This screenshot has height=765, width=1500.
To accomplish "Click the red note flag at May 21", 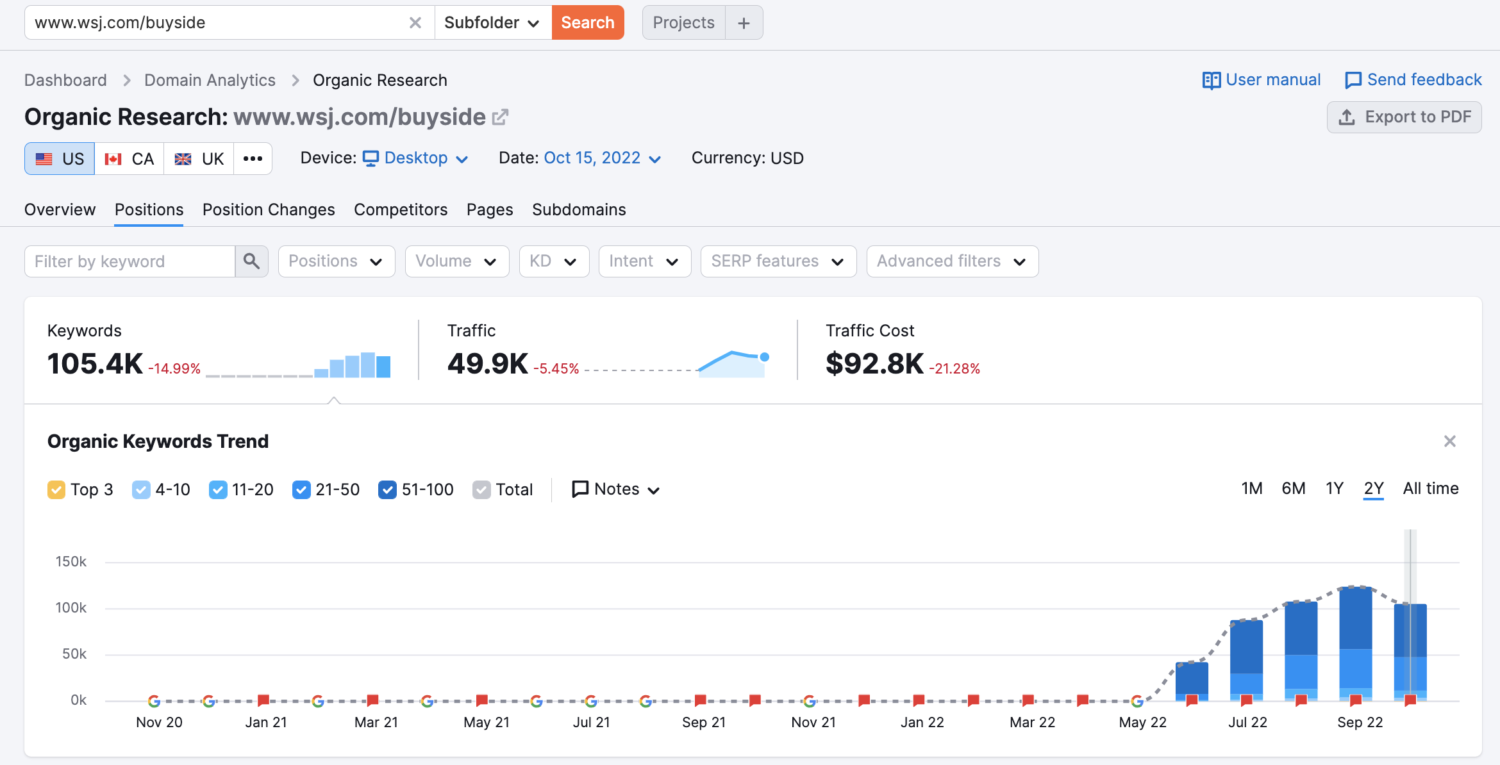I will (x=481, y=701).
